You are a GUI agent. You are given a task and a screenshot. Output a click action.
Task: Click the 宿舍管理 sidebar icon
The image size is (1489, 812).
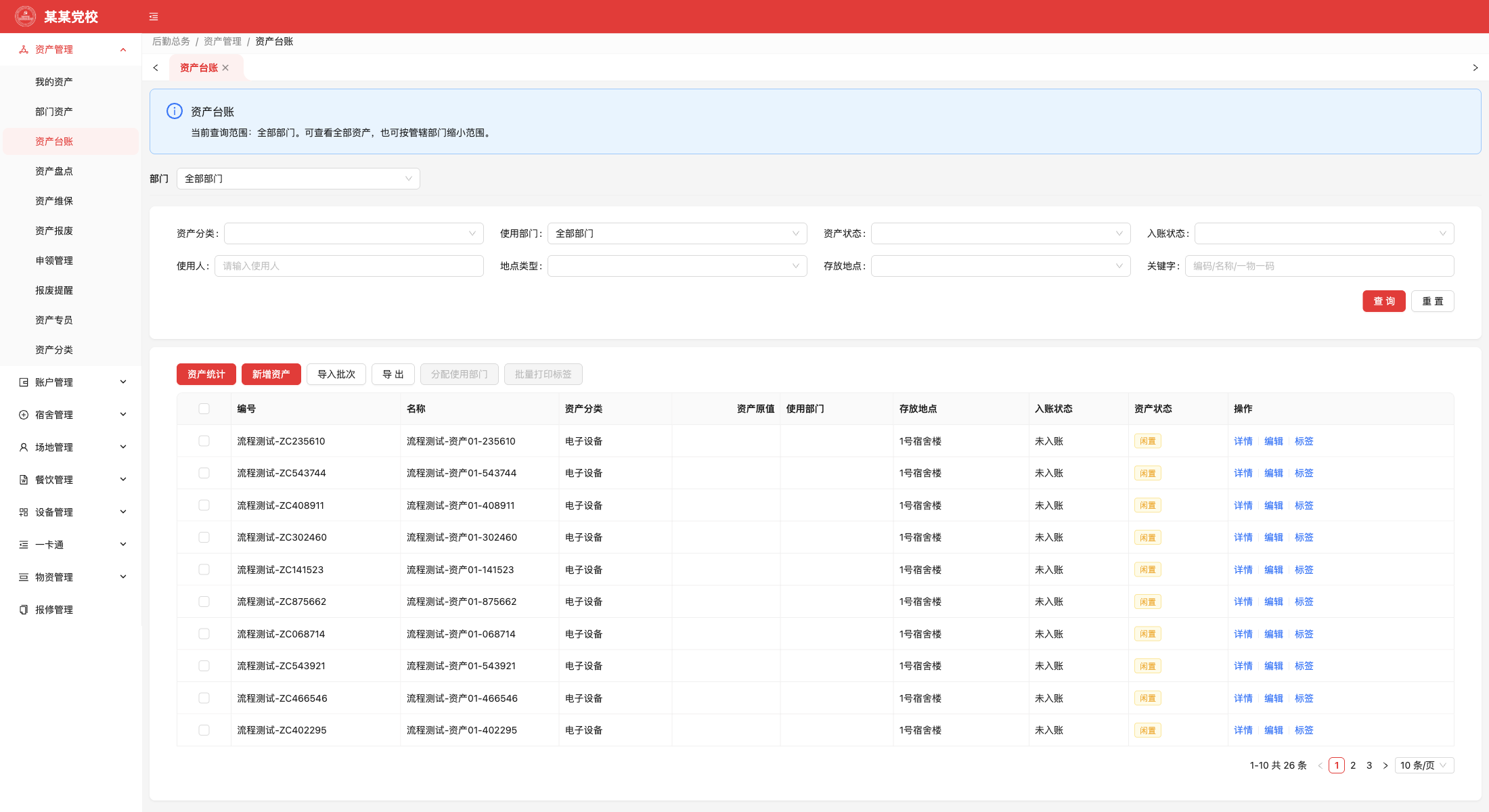(24, 415)
